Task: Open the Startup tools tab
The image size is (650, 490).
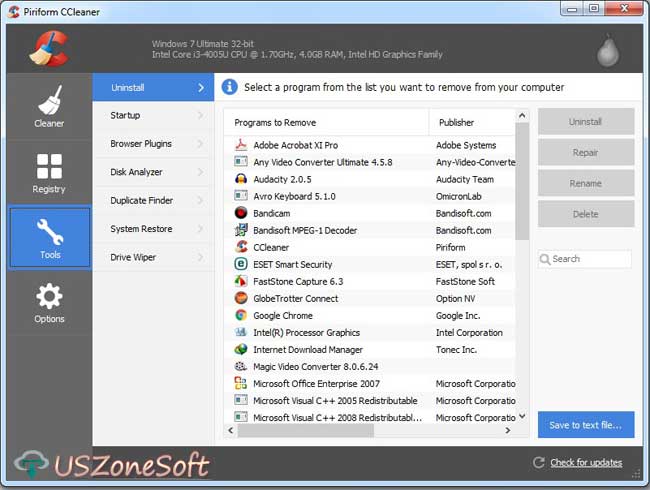Action: pyautogui.click(x=153, y=115)
